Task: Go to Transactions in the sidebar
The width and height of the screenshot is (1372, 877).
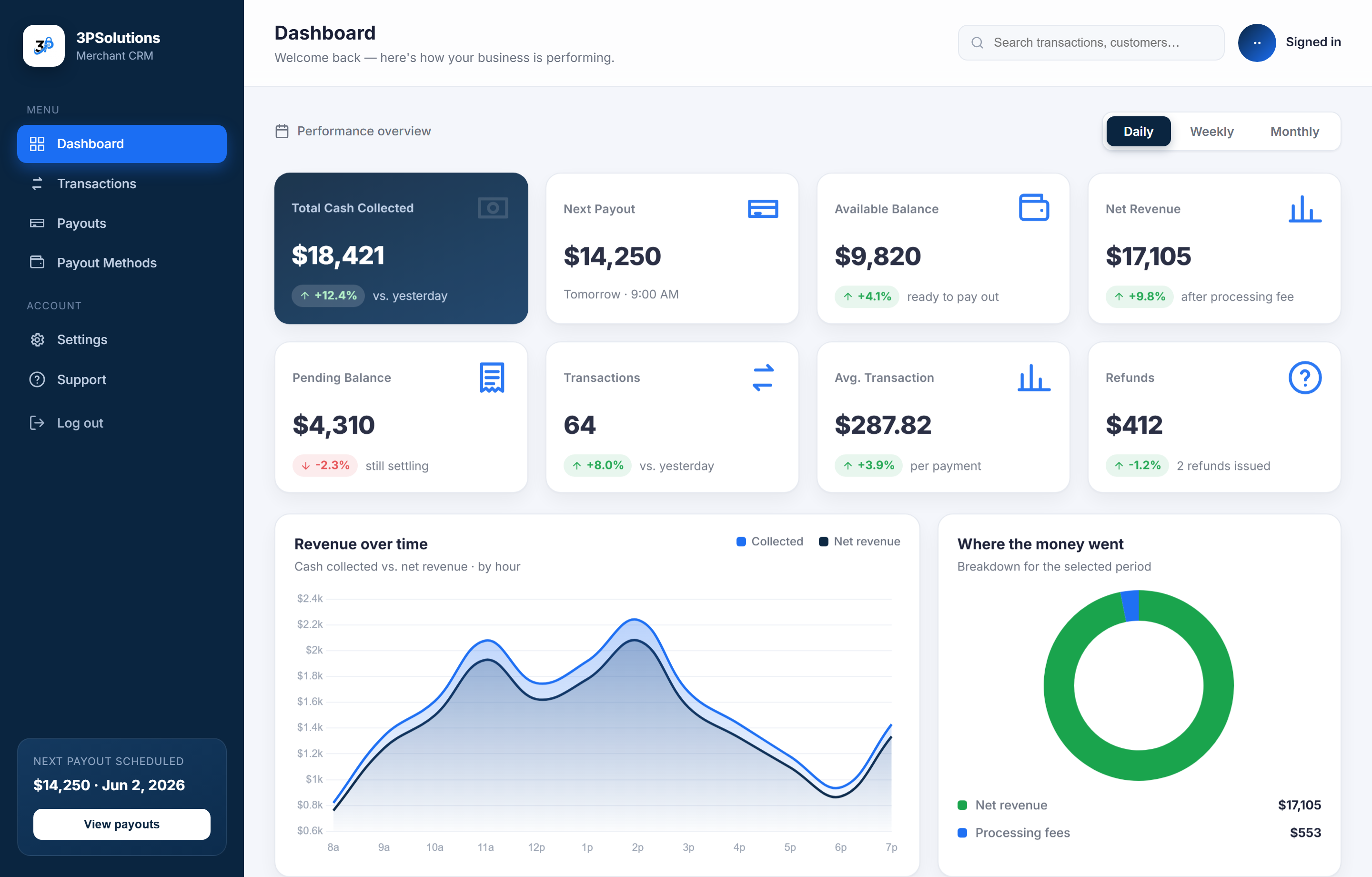Action: pos(122,184)
